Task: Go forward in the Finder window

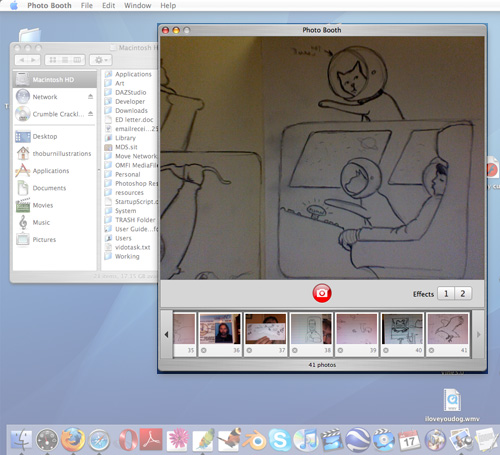Action: [x=34, y=60]
